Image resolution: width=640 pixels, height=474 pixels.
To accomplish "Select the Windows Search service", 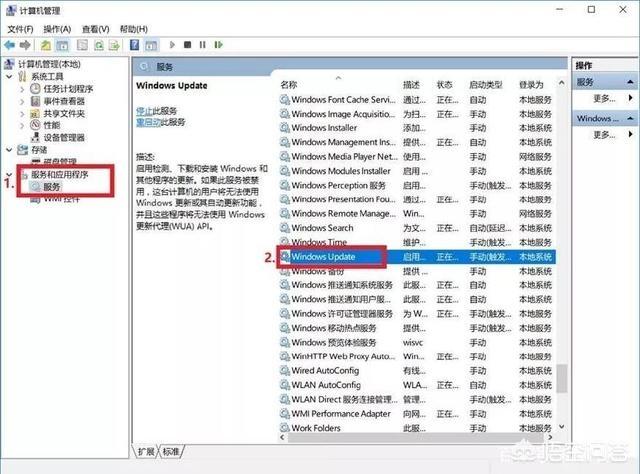I will click(x=416, y=228).
